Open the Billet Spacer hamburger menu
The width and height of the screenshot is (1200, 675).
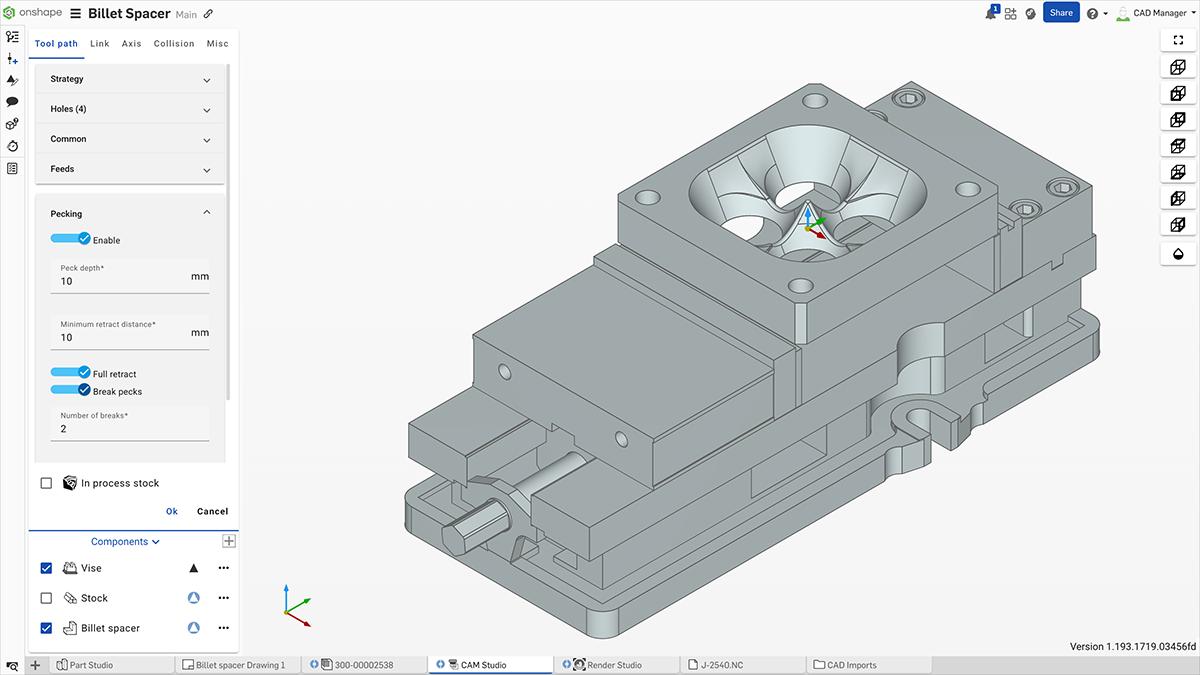tap(76, 14)
